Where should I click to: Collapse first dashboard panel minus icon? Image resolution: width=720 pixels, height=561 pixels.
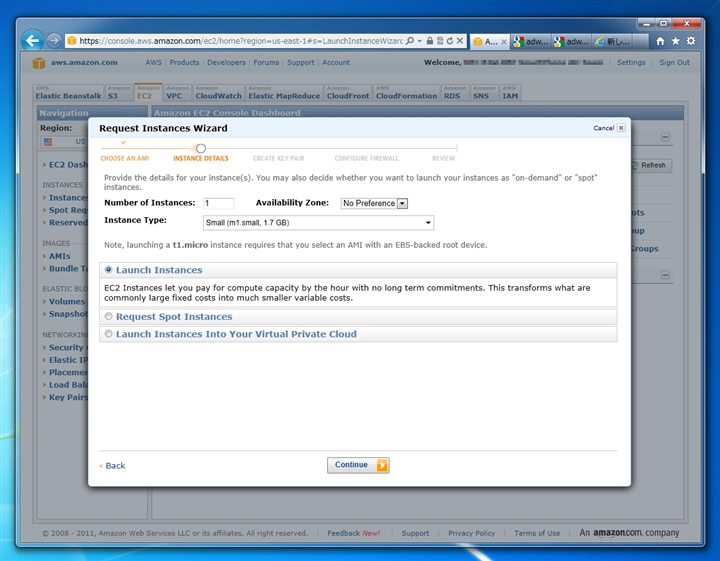point(665,137)
